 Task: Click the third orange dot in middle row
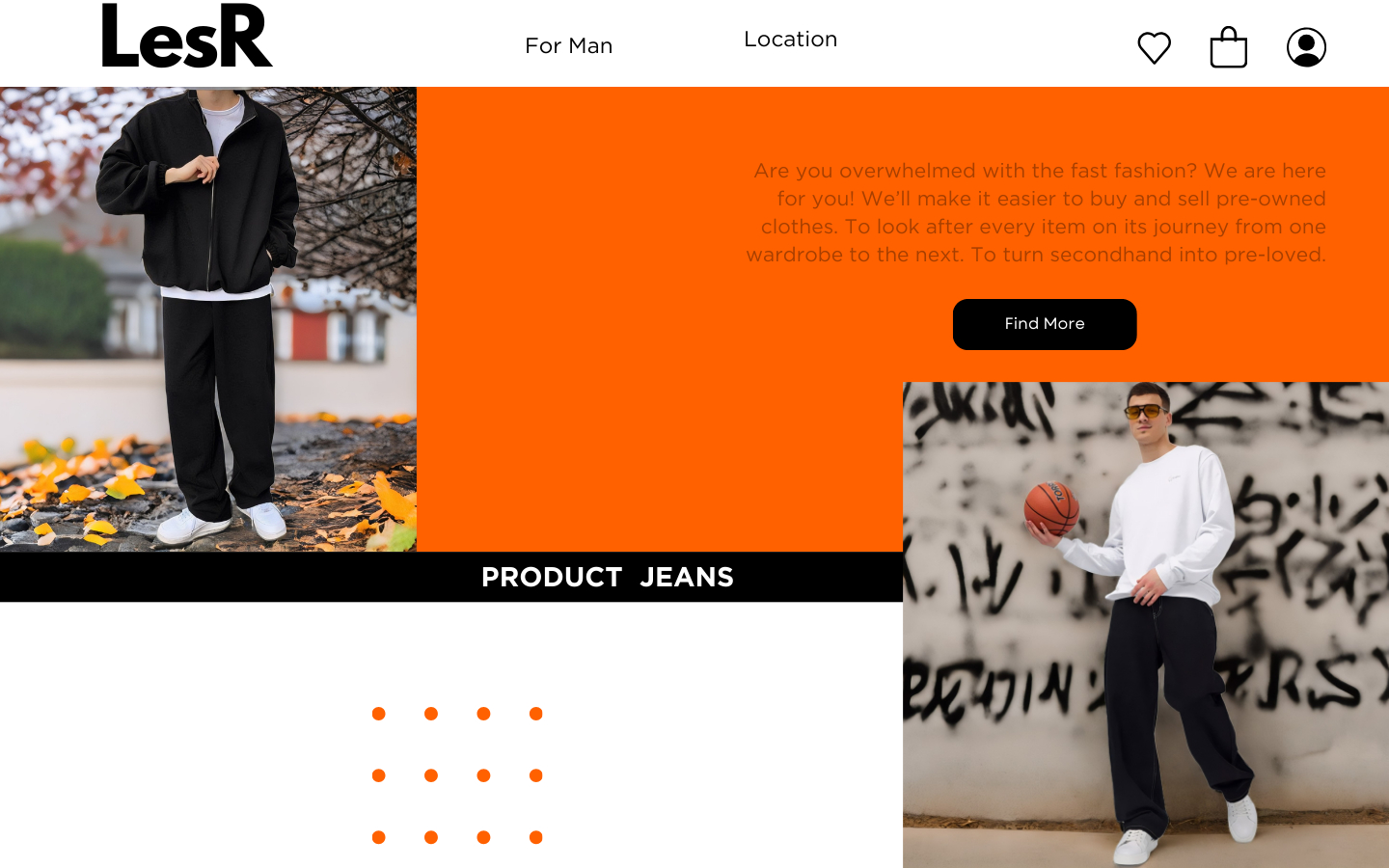tap(483, 775)
